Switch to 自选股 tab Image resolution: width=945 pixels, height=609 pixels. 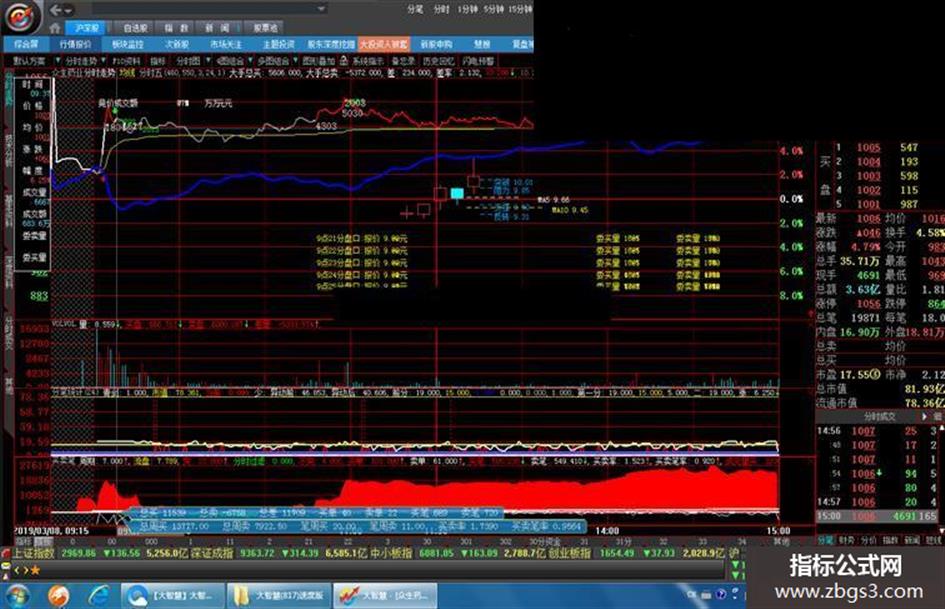[136, 28]
